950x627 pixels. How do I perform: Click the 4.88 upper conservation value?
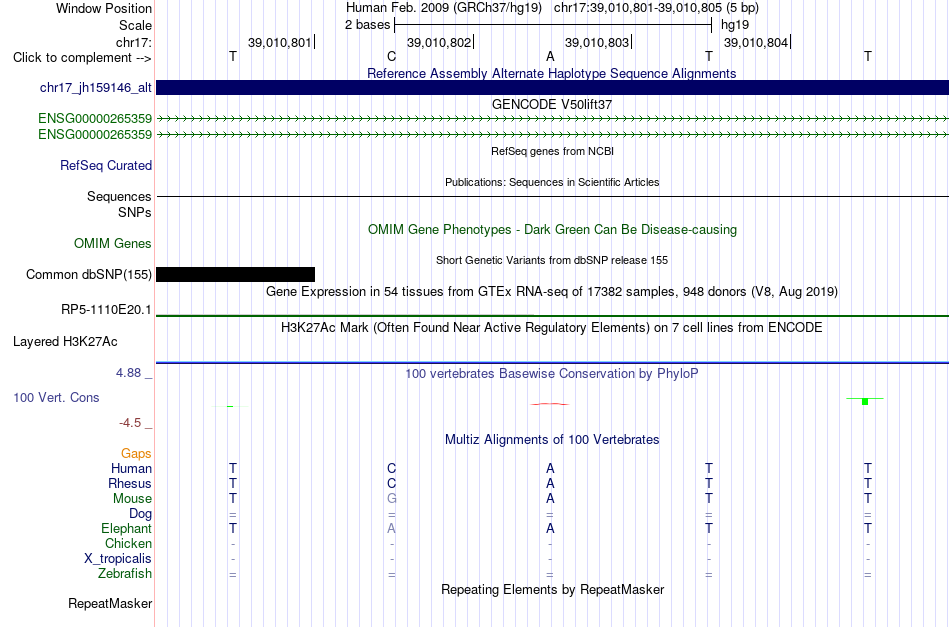point(128,373)
